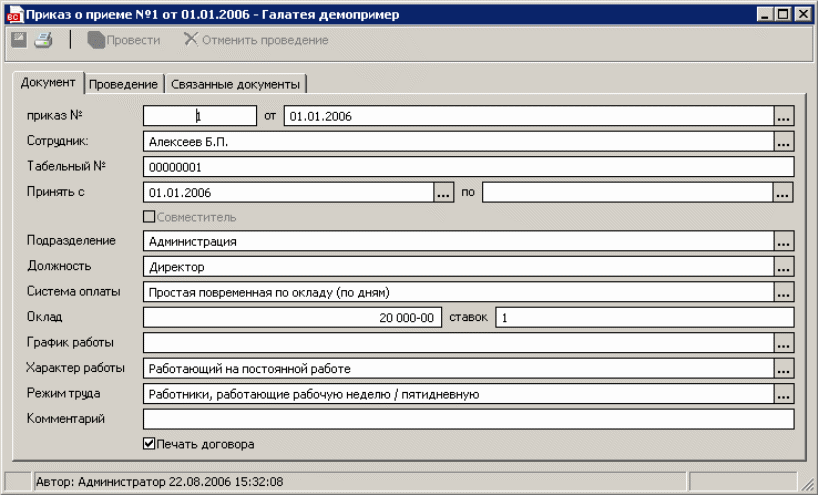Minimize the Приказ о приеме window
The height and width of the screenshot is (495, 818).
[x=765, y=15]
